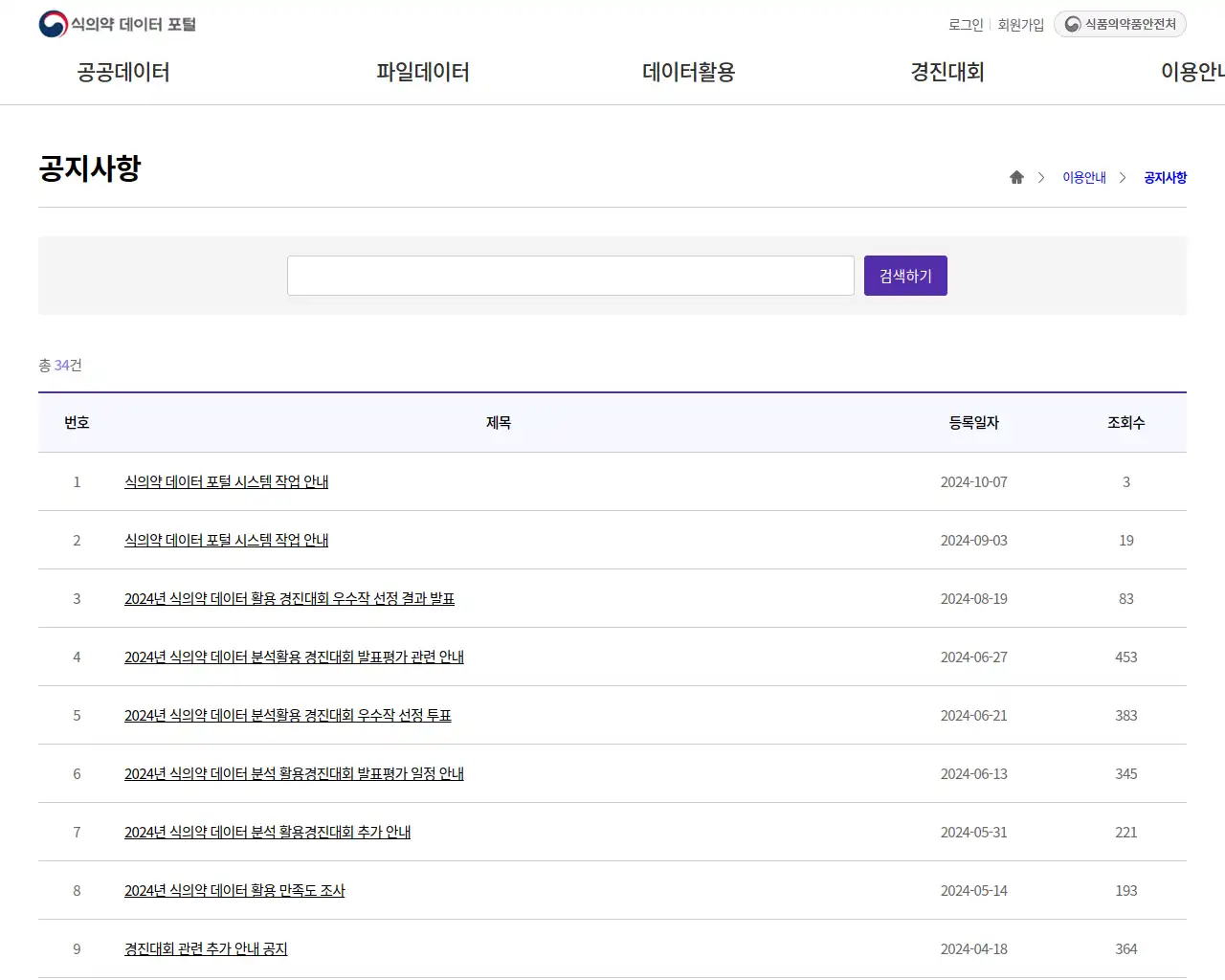Click 이용안내 in the breadcrumb
The width and height of the screenshot is (1225, 980).
click(1084, 177)
